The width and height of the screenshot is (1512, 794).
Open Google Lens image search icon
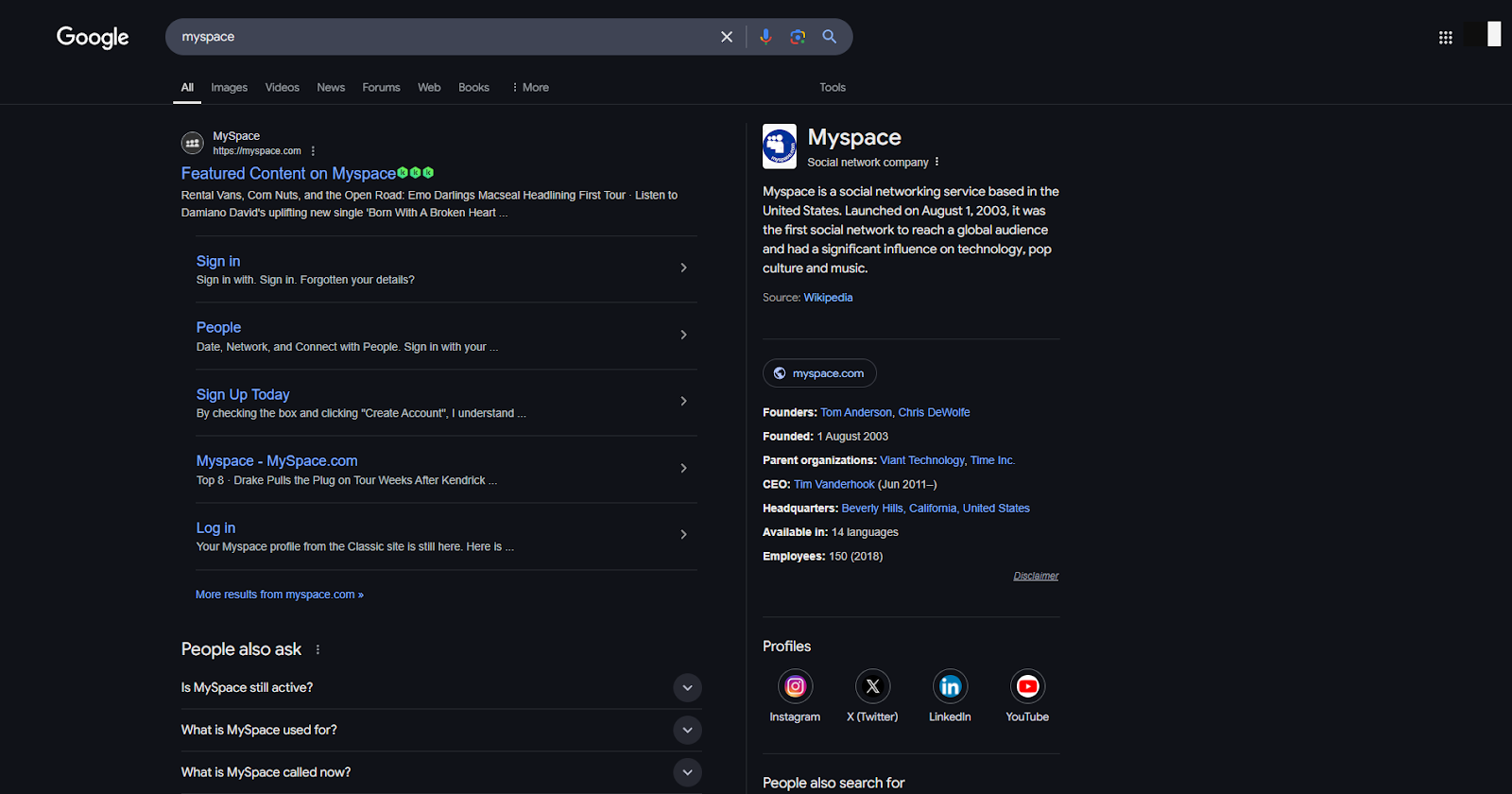(798, 37)
